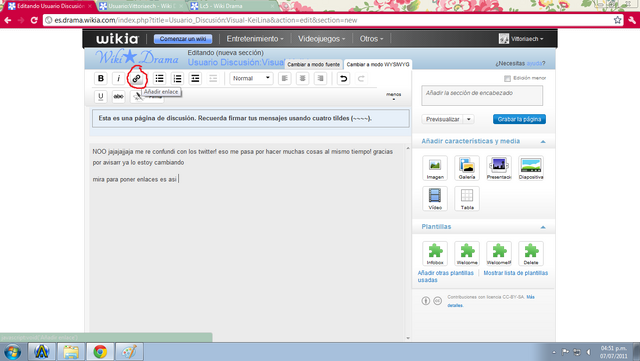The image size is (640, 361).
Task: Open the Videojuegos menu
Action: click(321, 39)
